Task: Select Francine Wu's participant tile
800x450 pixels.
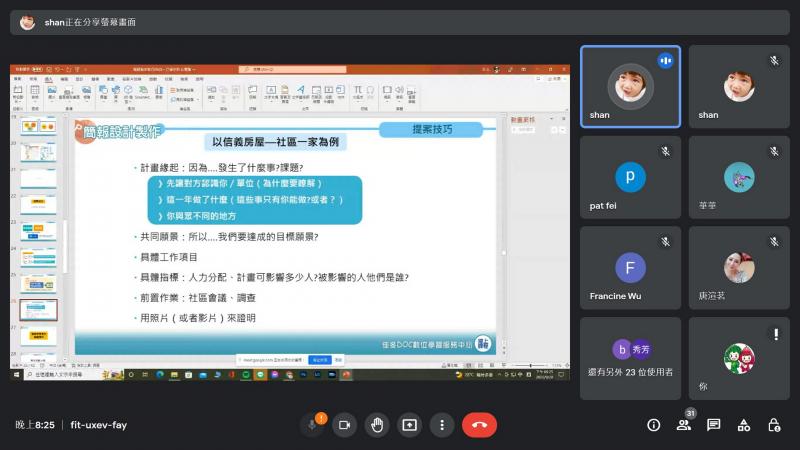Action: (x=630, y=268)
